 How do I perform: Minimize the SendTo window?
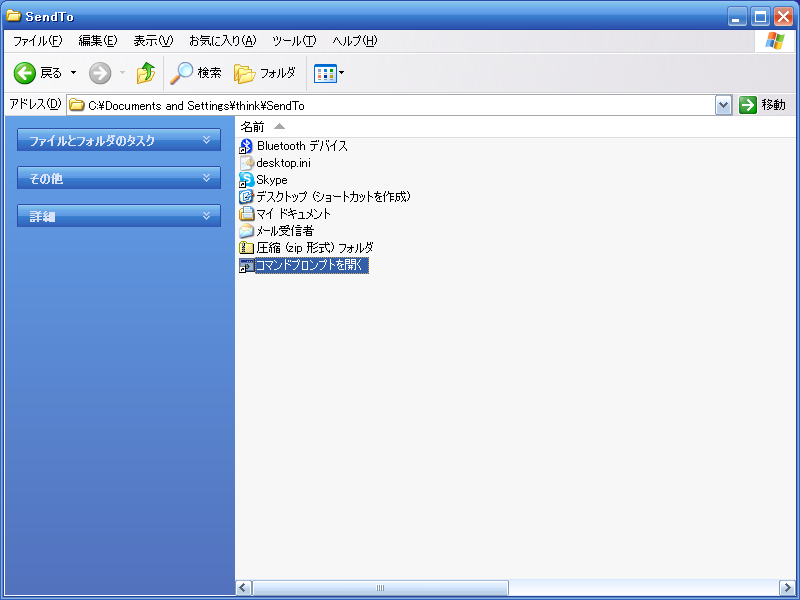[737, 17]
